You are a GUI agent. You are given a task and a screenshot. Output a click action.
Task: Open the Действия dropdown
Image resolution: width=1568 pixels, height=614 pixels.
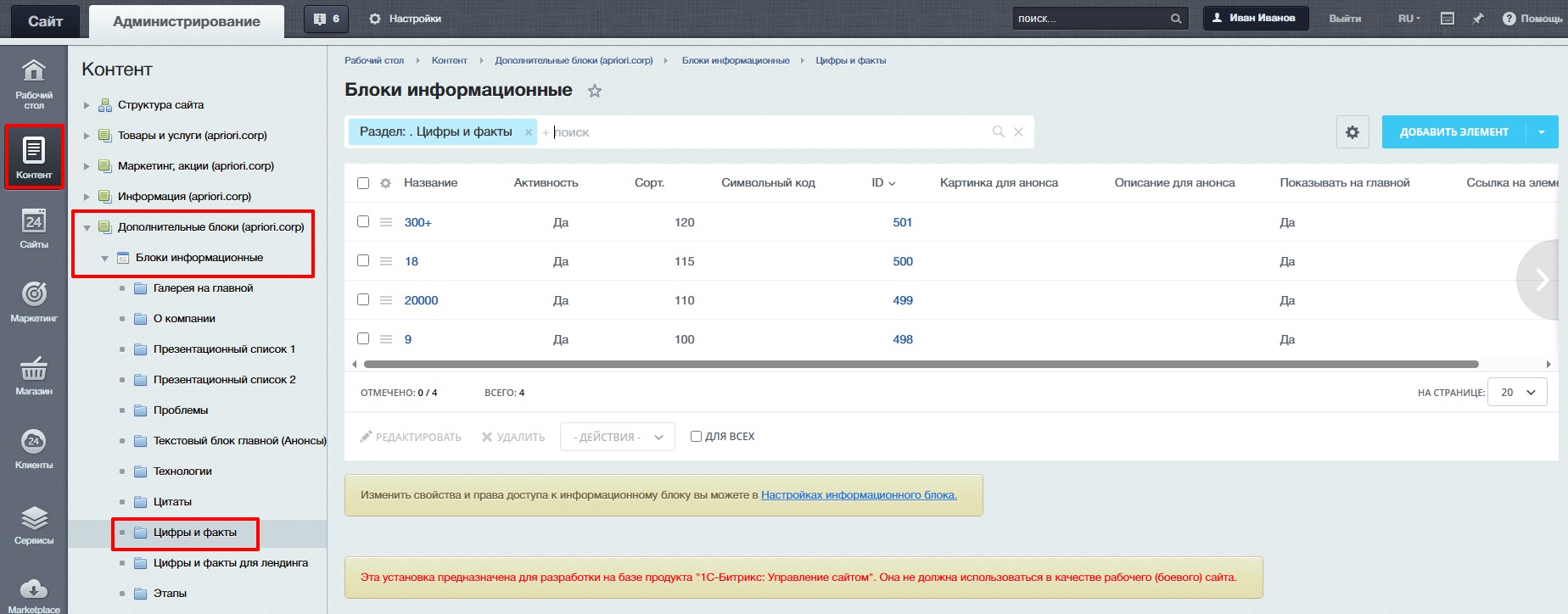[617, 437]
